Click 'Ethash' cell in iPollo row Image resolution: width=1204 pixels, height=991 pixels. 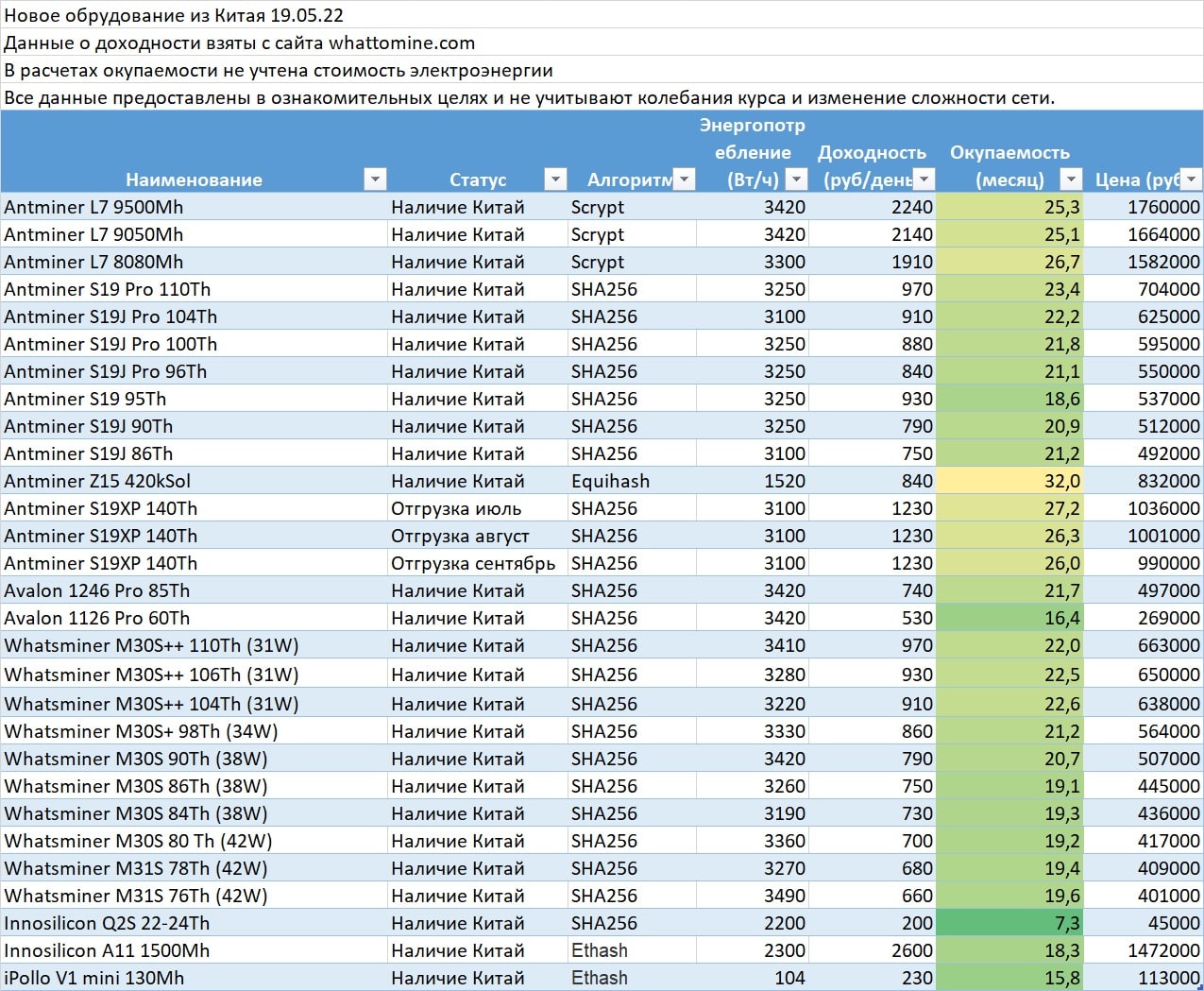pyautogui.click(x=632, y=978)
